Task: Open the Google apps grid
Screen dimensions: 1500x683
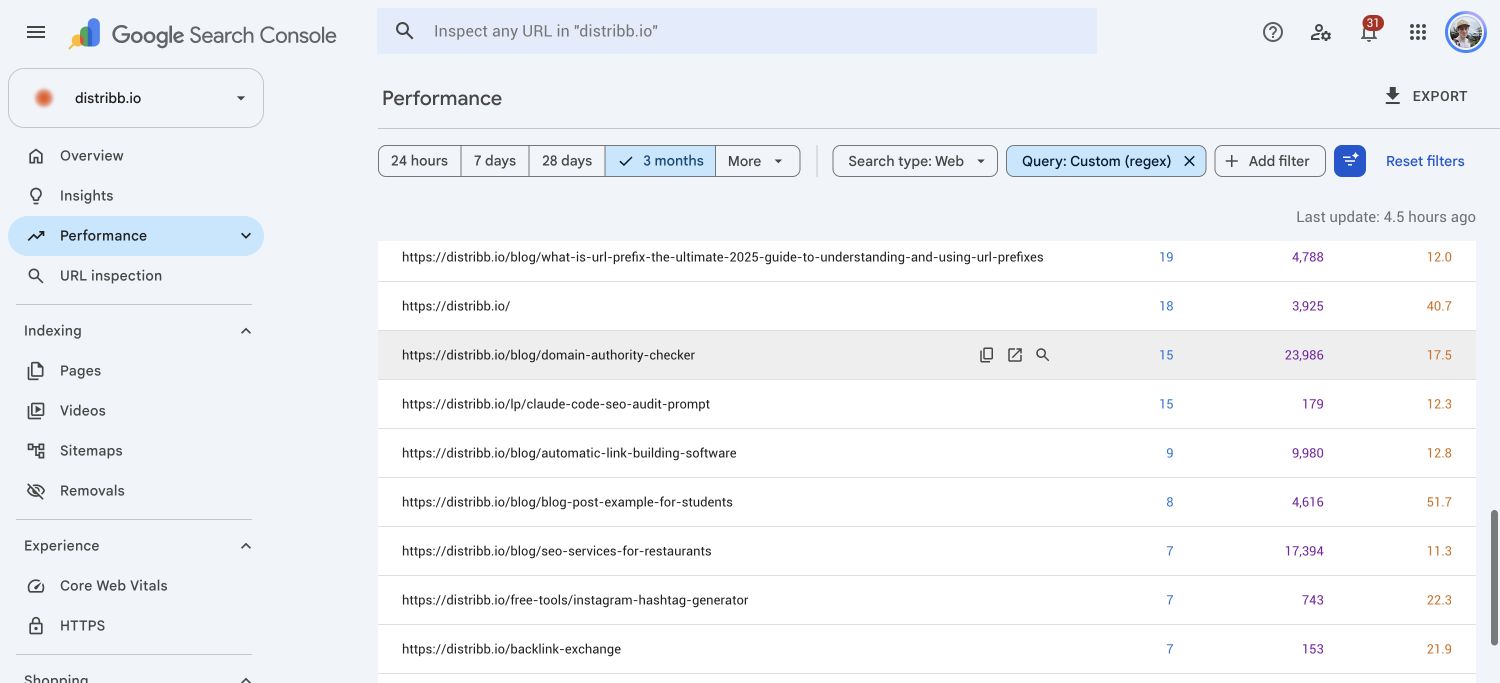Action: [x=1417, y=32]
